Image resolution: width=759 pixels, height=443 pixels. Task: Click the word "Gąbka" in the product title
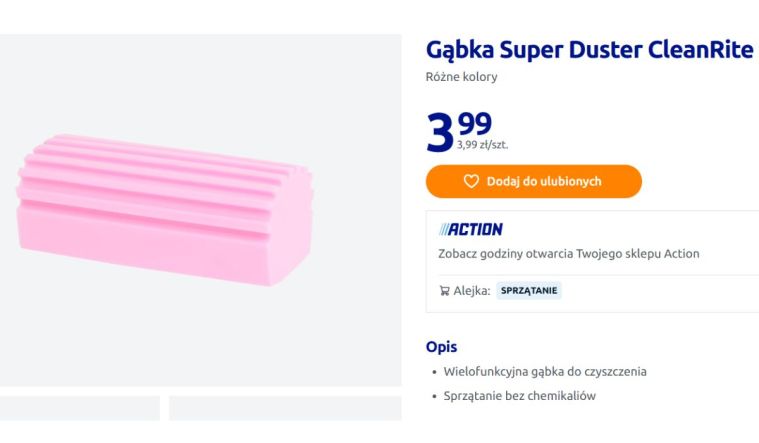pyautogui.click(x=460, y=50)
